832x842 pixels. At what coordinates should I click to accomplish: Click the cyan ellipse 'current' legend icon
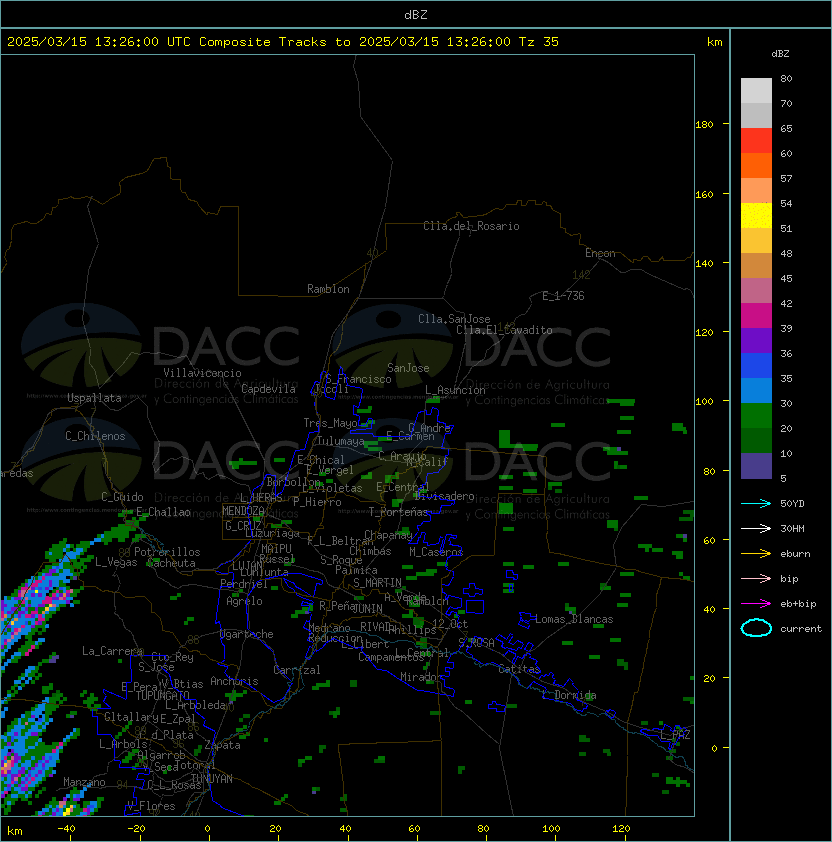tap(756, 628)
